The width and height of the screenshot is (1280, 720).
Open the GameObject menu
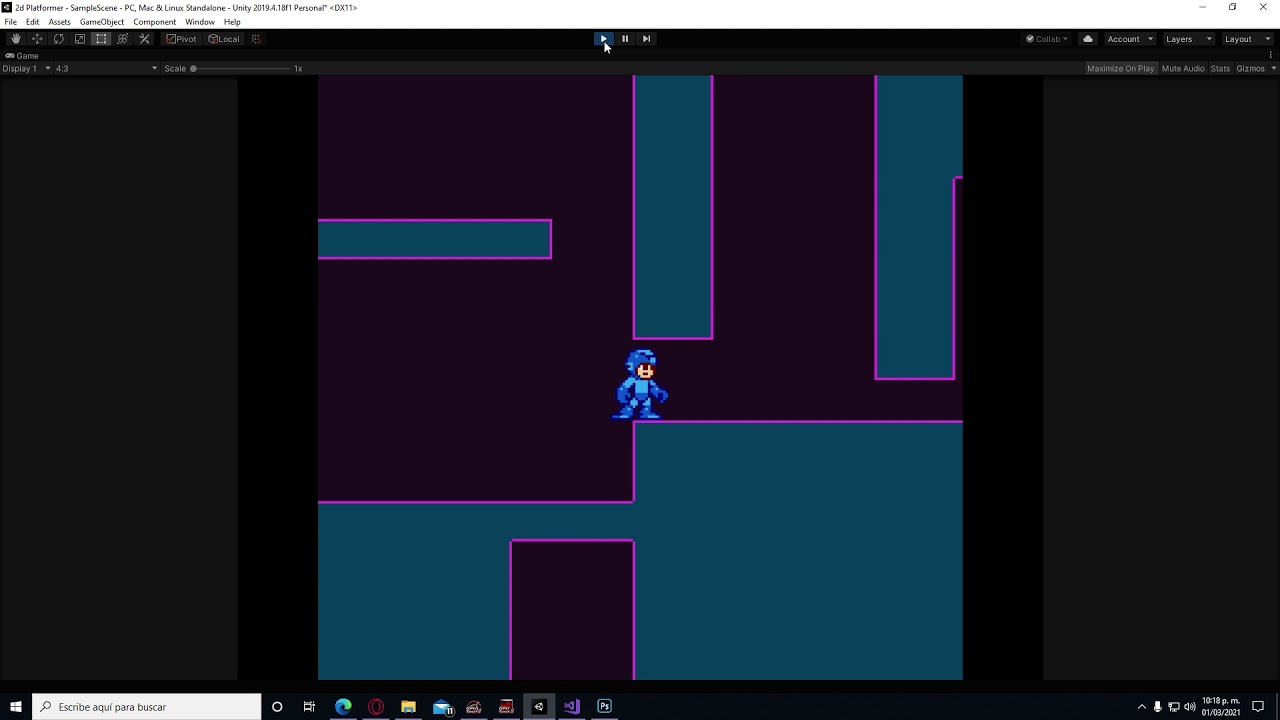(x=101, y=22)
